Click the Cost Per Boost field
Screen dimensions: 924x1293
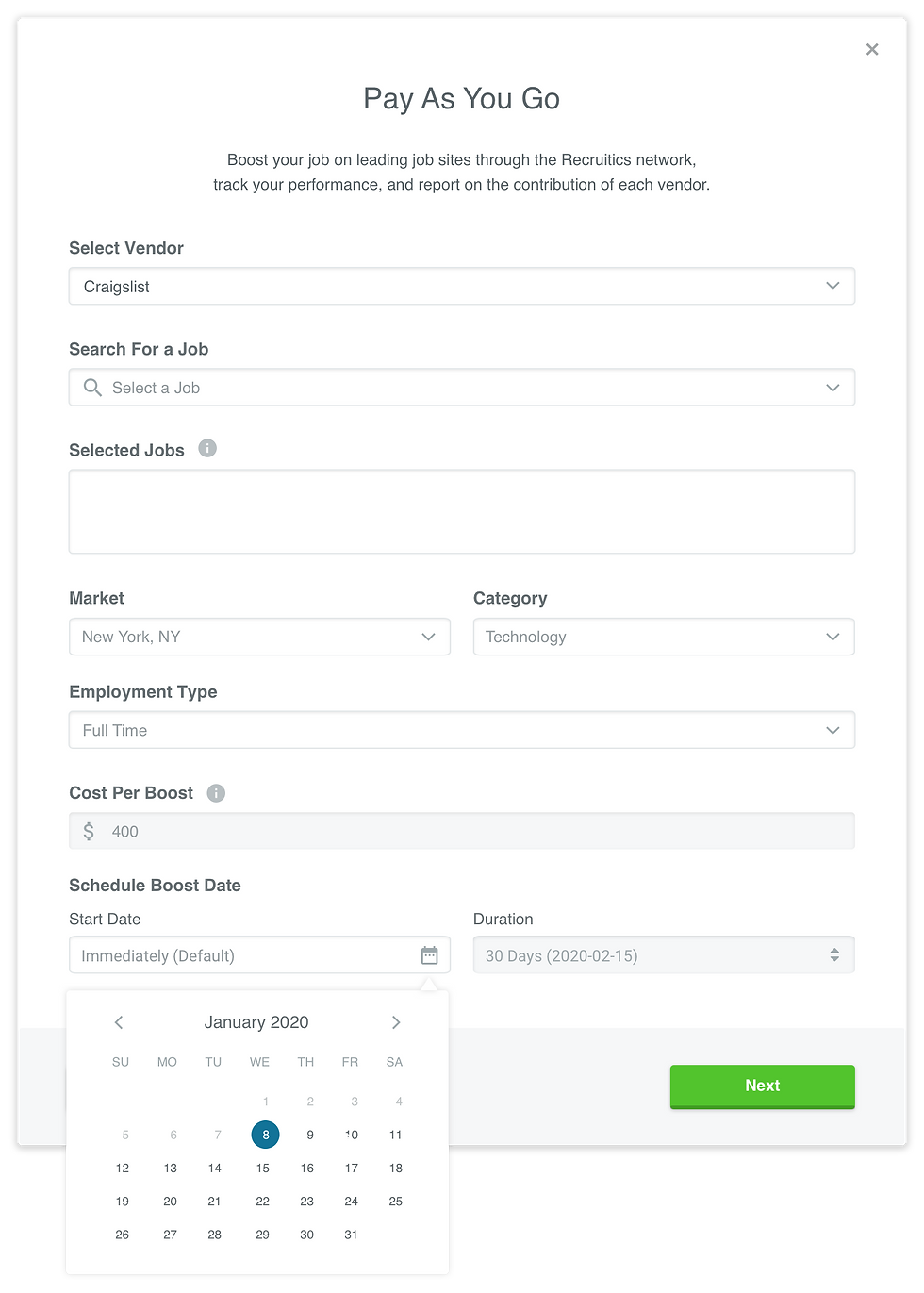click(462, 832)
